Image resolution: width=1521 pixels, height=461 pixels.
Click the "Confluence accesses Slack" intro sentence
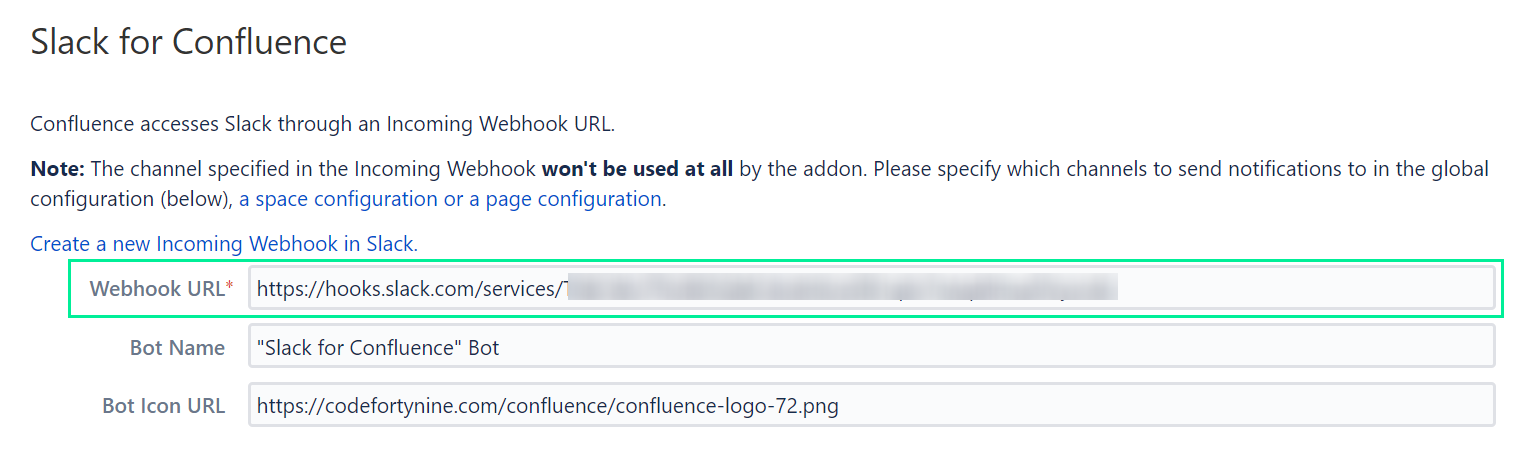(x=320, y=125)
